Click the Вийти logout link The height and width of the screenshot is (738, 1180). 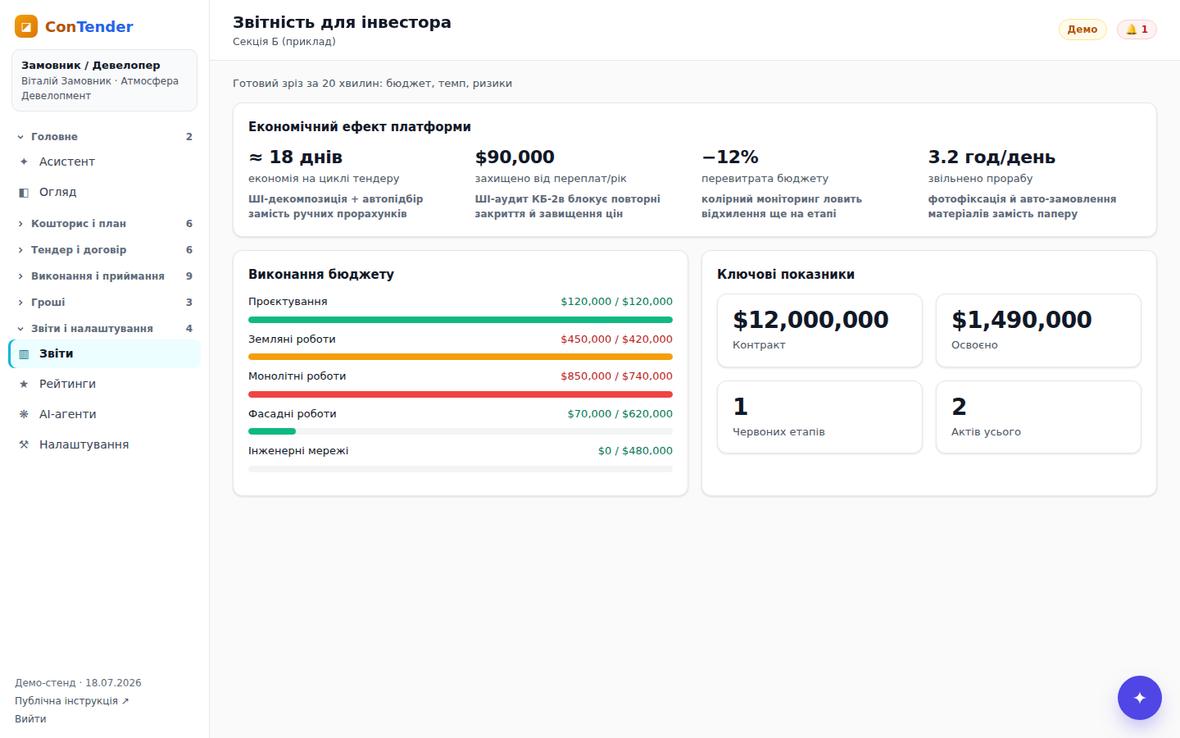[31, 719]
